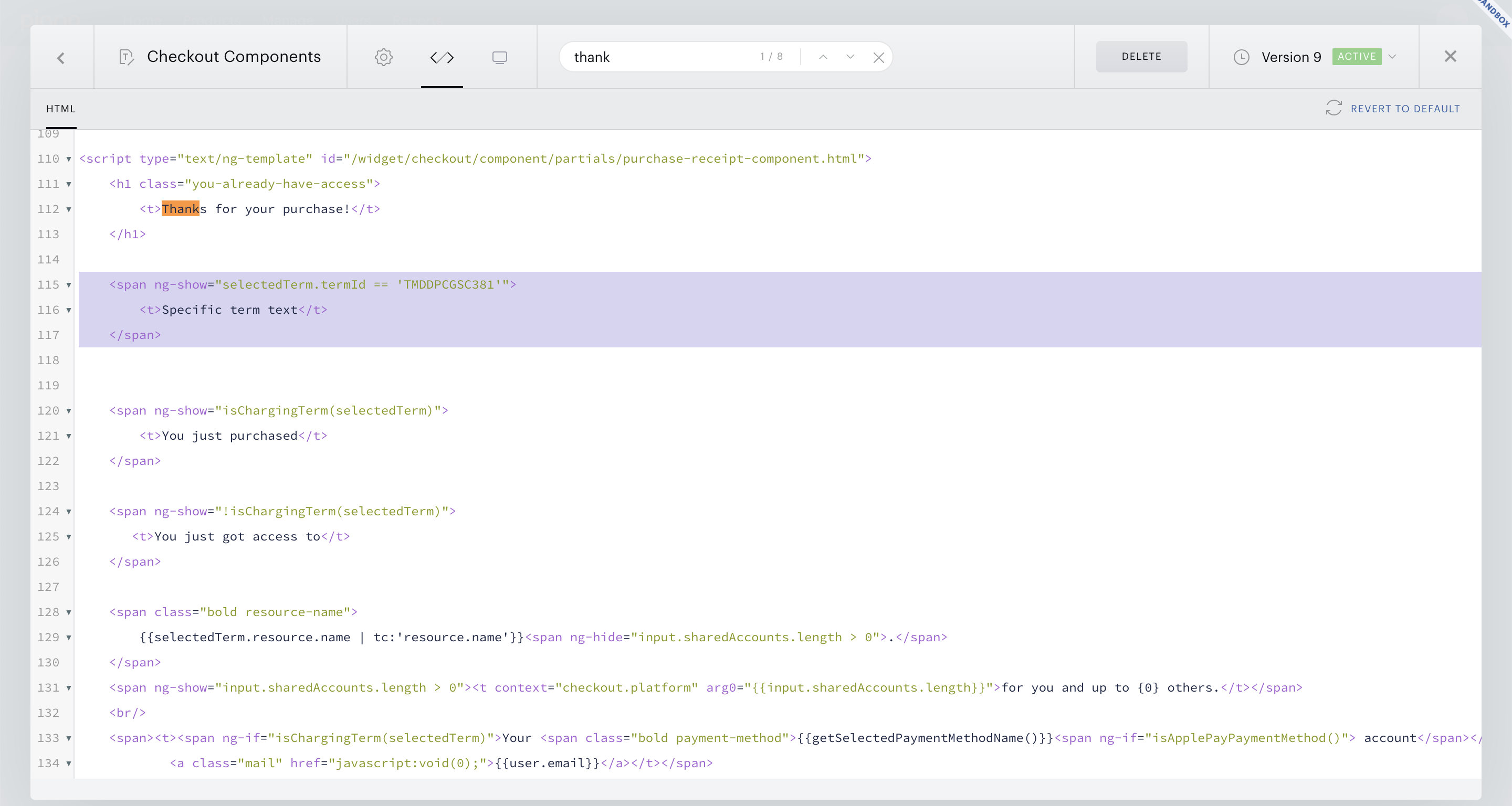Click the getSelectedPaymentMethodName() expression
Screen dimensions: 1512x806
pos(926,738)
